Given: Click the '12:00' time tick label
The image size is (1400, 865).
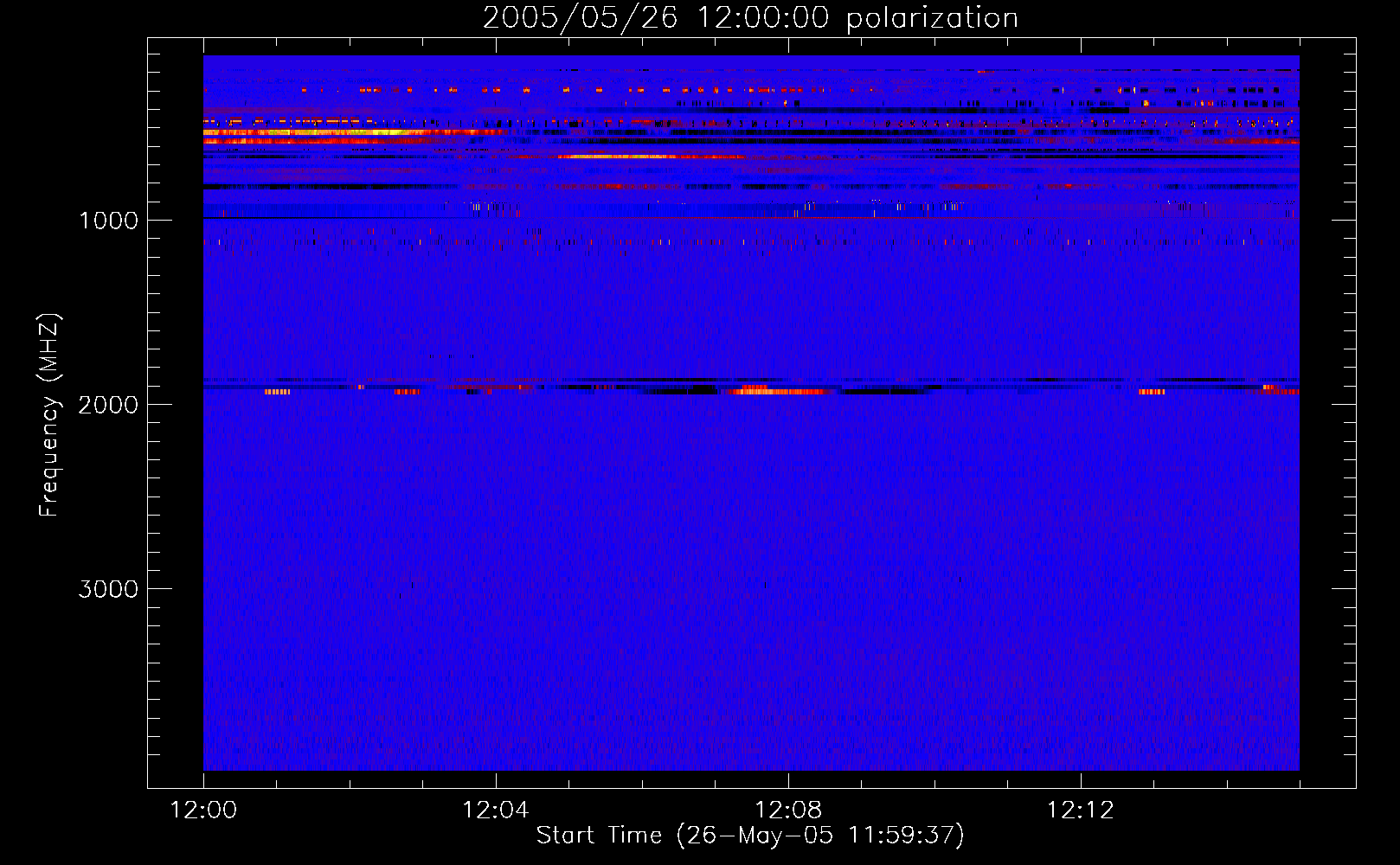Looking at the screenshot, I should 203,811.
